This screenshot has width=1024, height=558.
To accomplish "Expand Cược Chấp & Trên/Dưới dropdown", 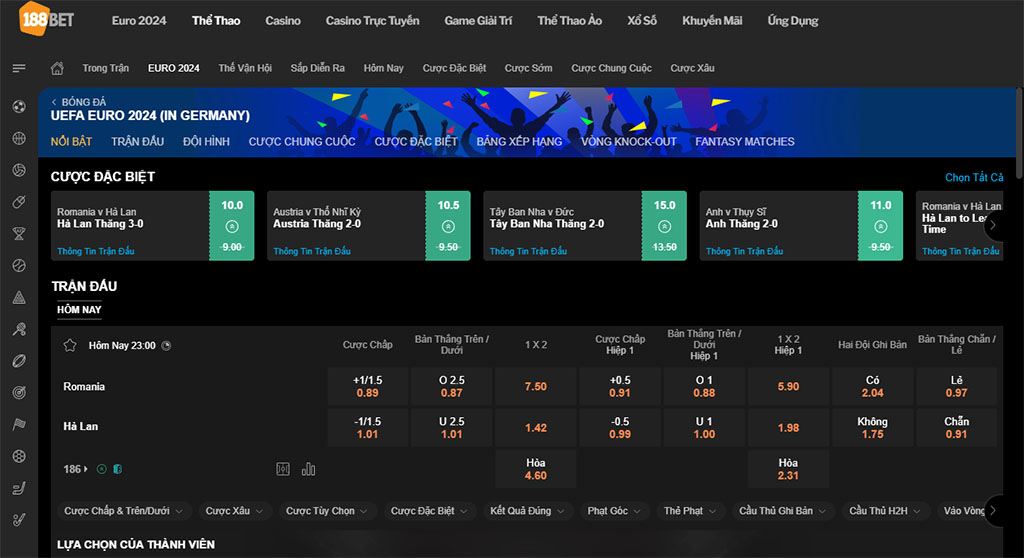I will (x=123, y=511).
